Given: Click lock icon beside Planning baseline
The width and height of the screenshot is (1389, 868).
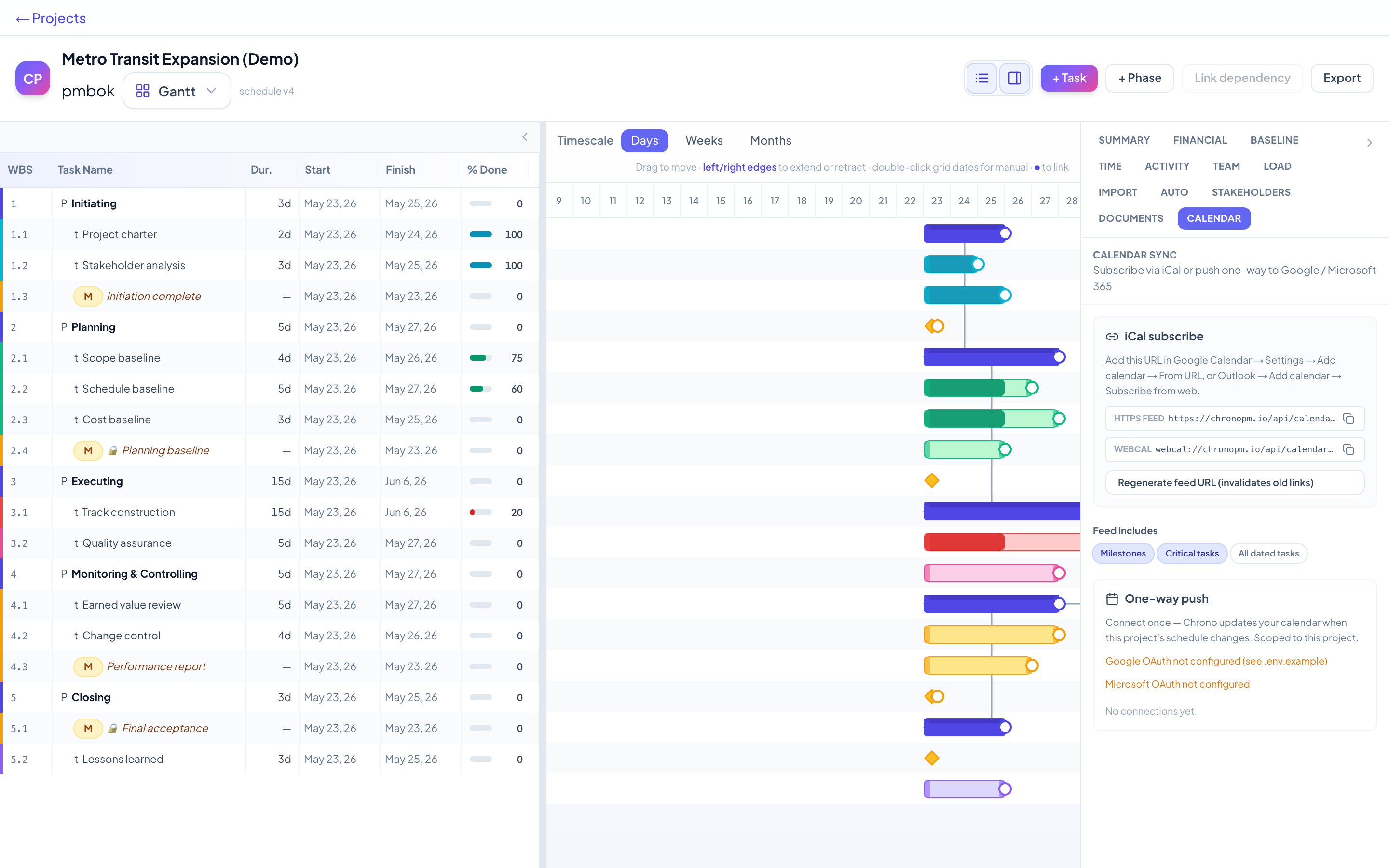Looking at the screenshot, I should click(x=113, y=451).
